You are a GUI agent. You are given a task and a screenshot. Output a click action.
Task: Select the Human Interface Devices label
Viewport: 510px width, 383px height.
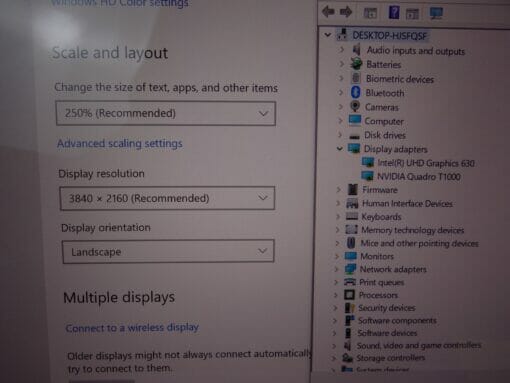pyautogui.click(x=407, y=203)
